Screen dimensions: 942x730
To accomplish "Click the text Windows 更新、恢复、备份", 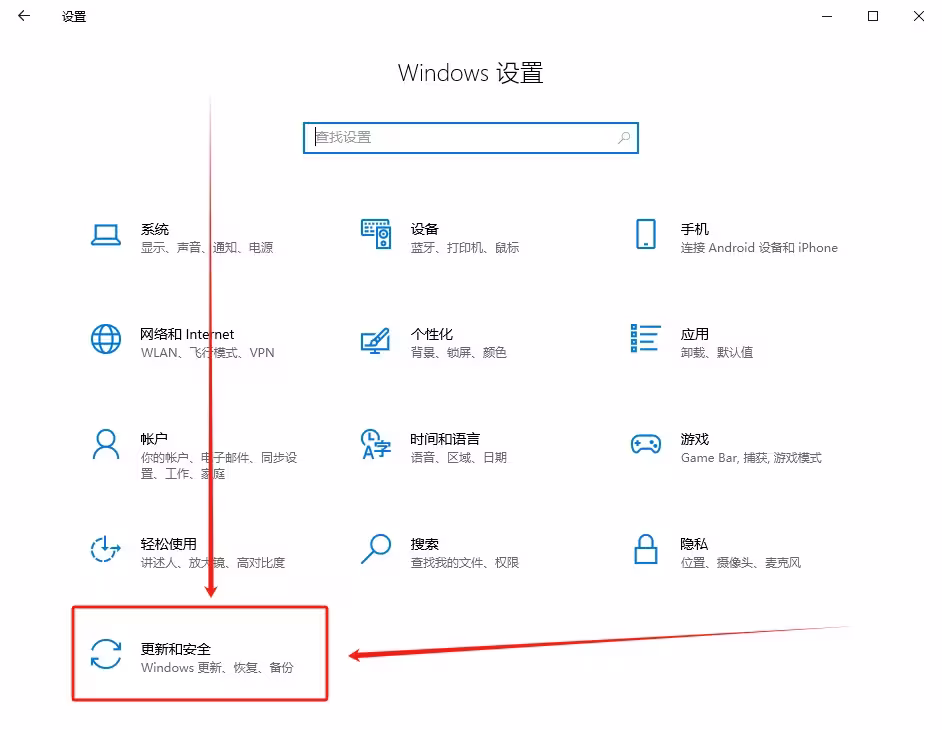I will pos(217,668).
